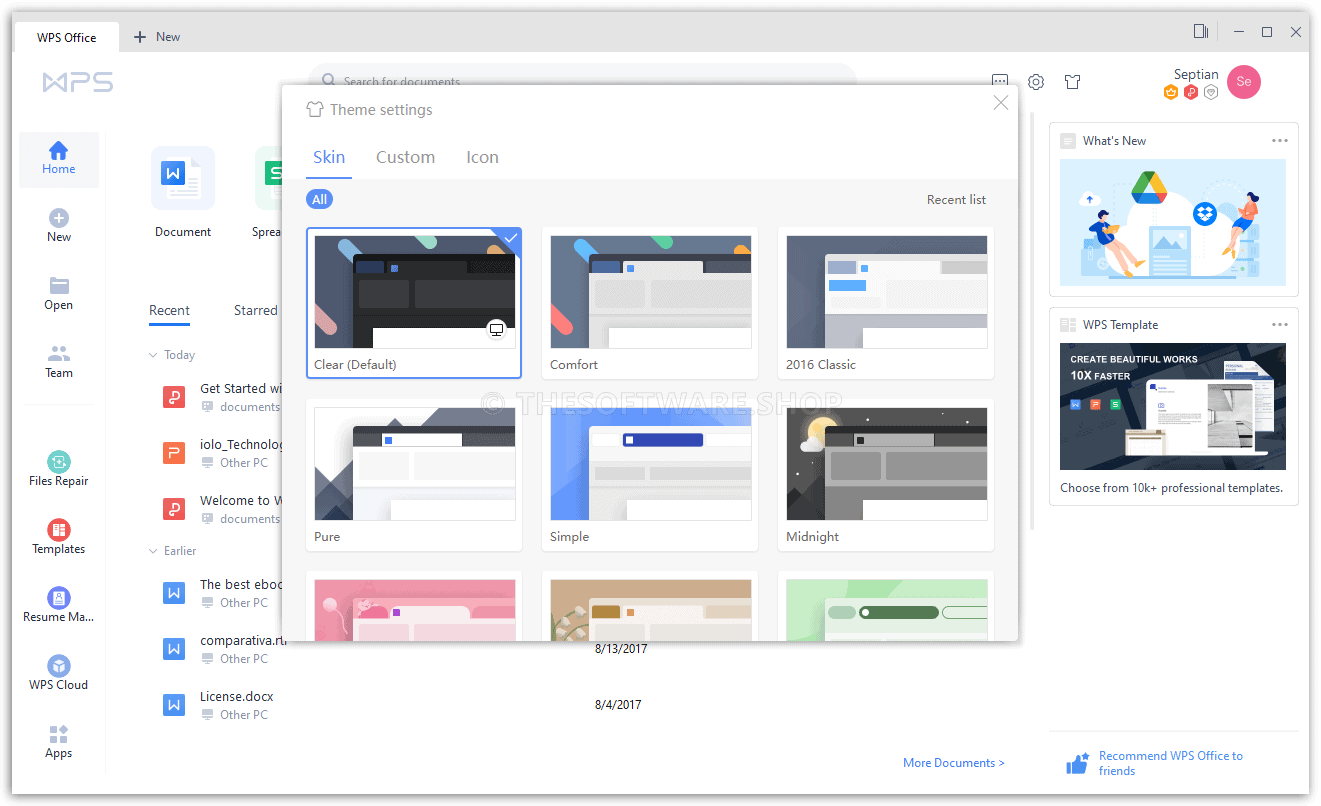Click the premium badge under Septian name
Screen dimensions: 1321x806
(x=1171, y=92)
